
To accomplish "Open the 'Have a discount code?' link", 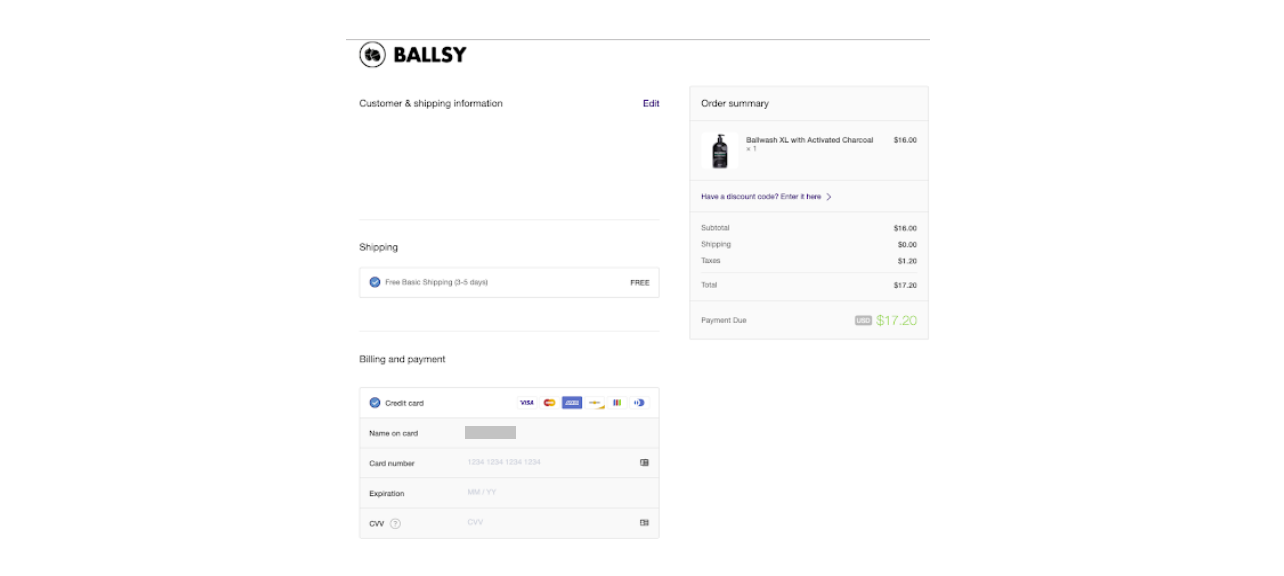I will click(761, 197).
